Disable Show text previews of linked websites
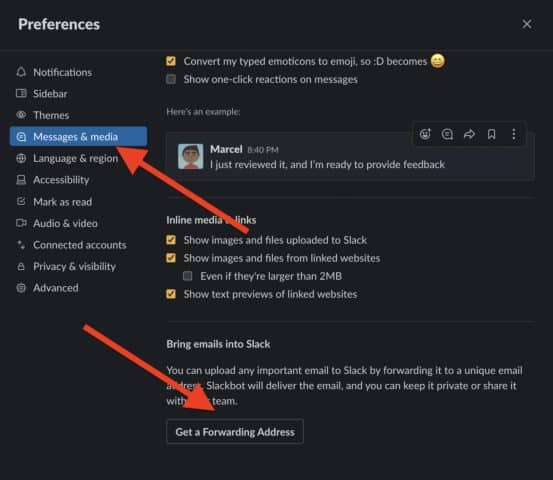Screen dimensions: 553x480 point(171,294)
